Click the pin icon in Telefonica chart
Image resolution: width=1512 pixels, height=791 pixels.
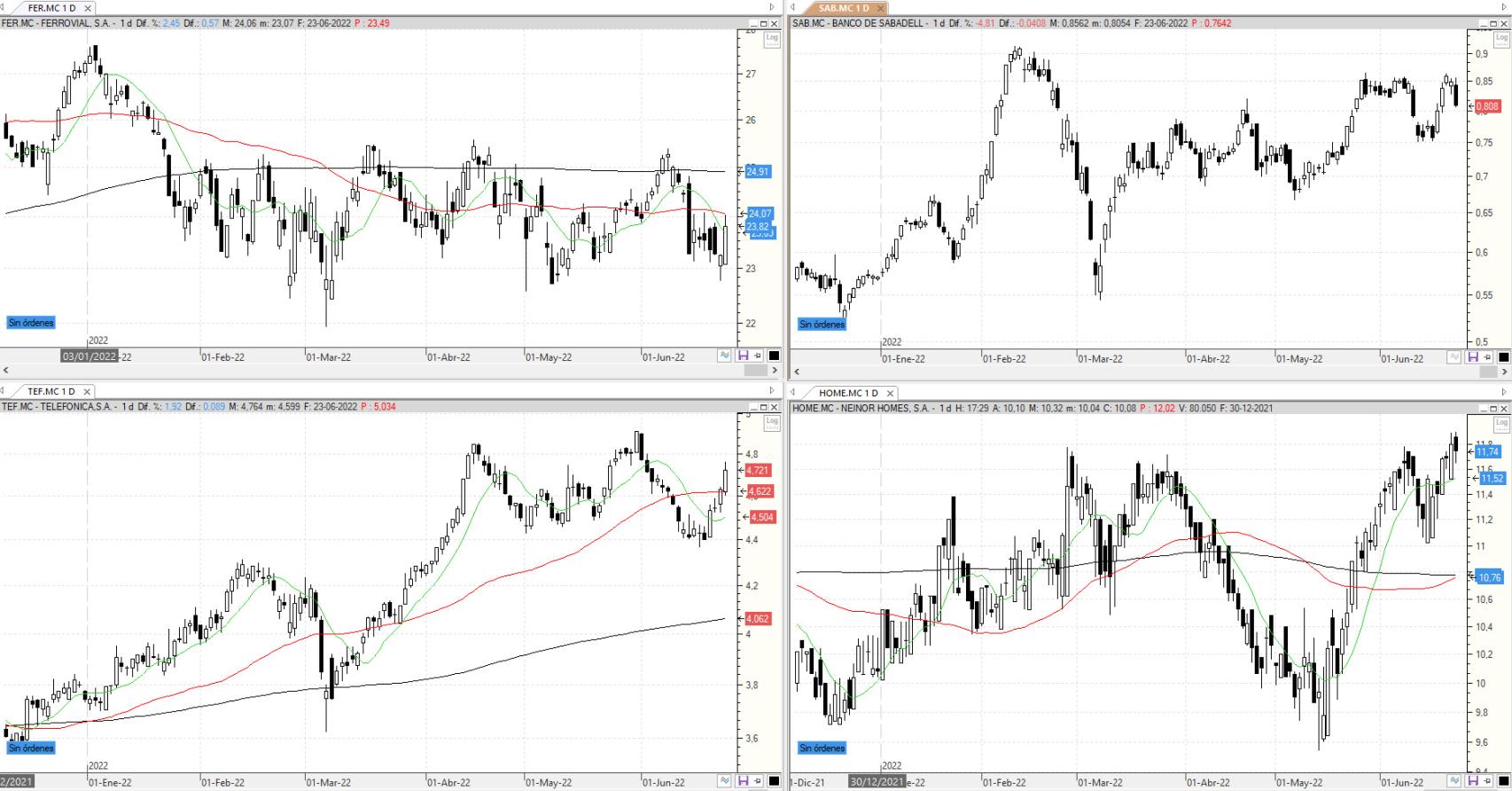click(x=758, y=781)
